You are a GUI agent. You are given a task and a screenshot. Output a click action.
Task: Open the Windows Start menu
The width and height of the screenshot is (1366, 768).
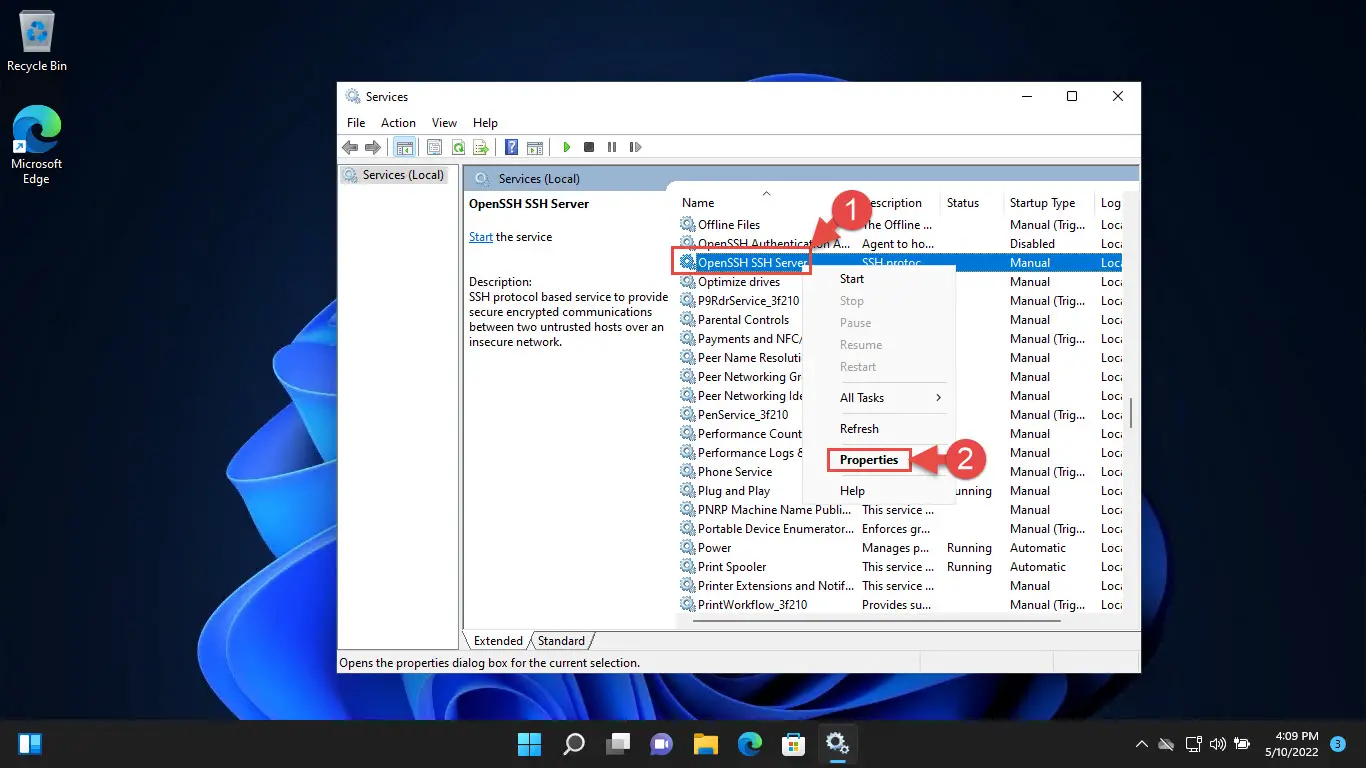pyautogui.click(x=529, y=744)
